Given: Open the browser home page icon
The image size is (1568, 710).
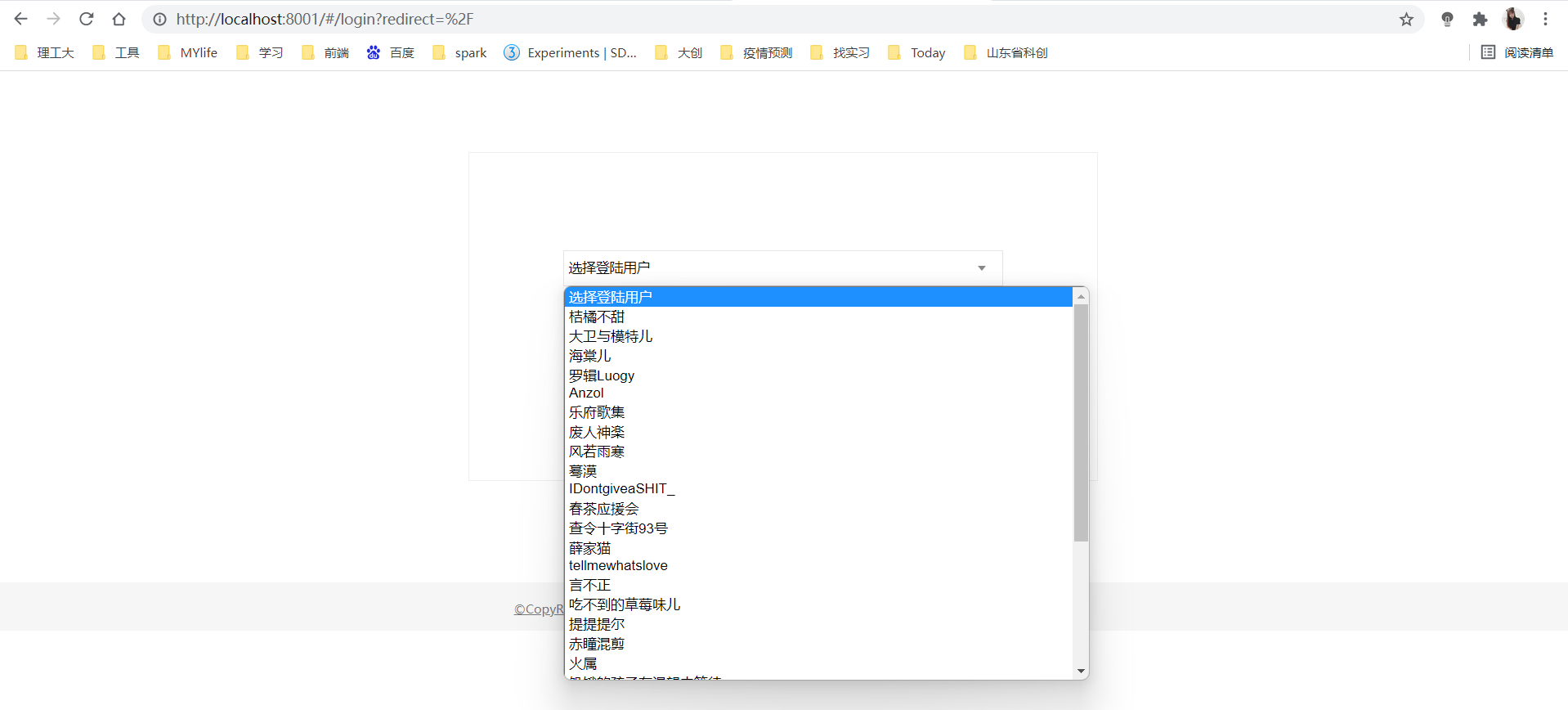Looking at the screenshot, I should tap(119, 19).
